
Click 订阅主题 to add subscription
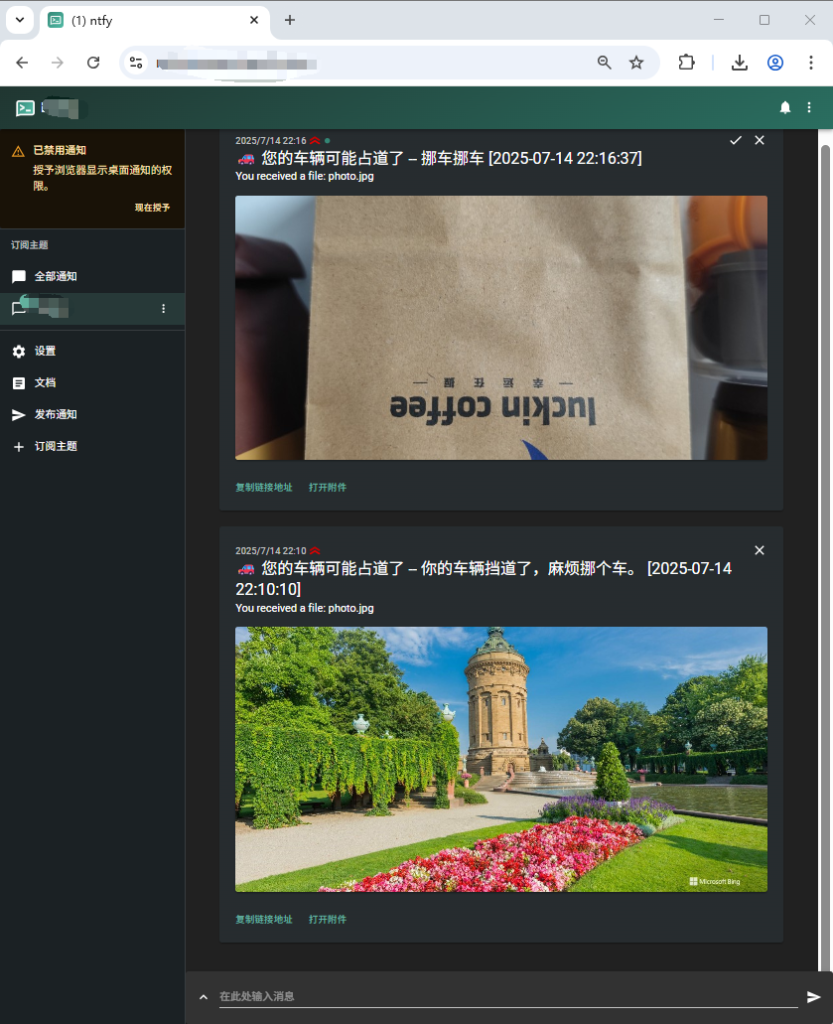coord(55,447)
